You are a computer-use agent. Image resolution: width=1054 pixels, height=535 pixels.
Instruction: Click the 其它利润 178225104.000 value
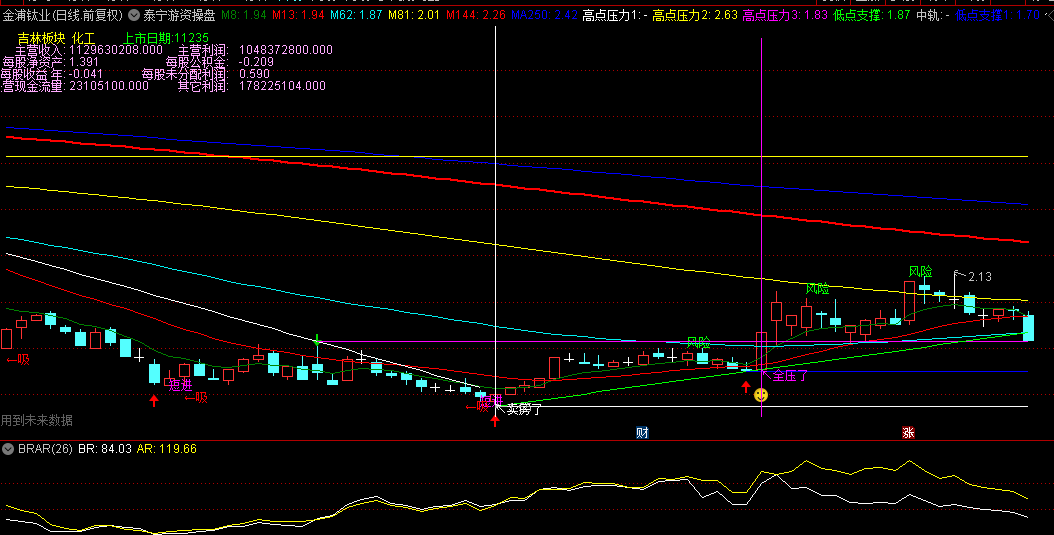[x=282, y=86]
